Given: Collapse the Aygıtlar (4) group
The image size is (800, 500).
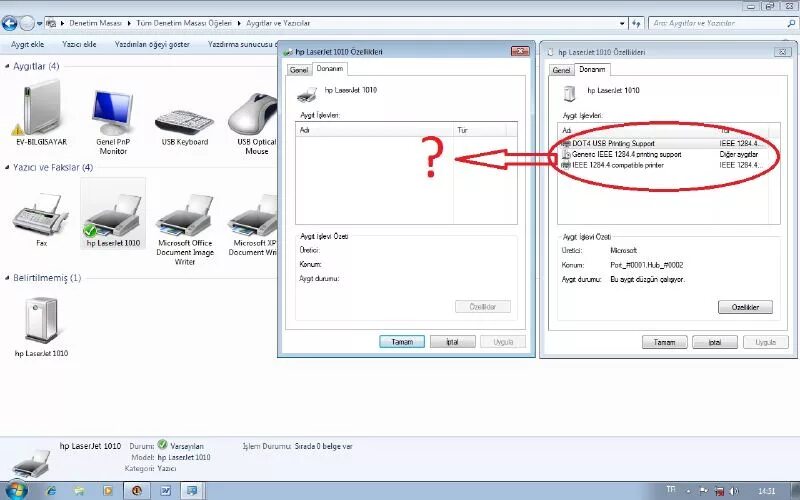Looking at the screenshot, I should coord(7,66).
